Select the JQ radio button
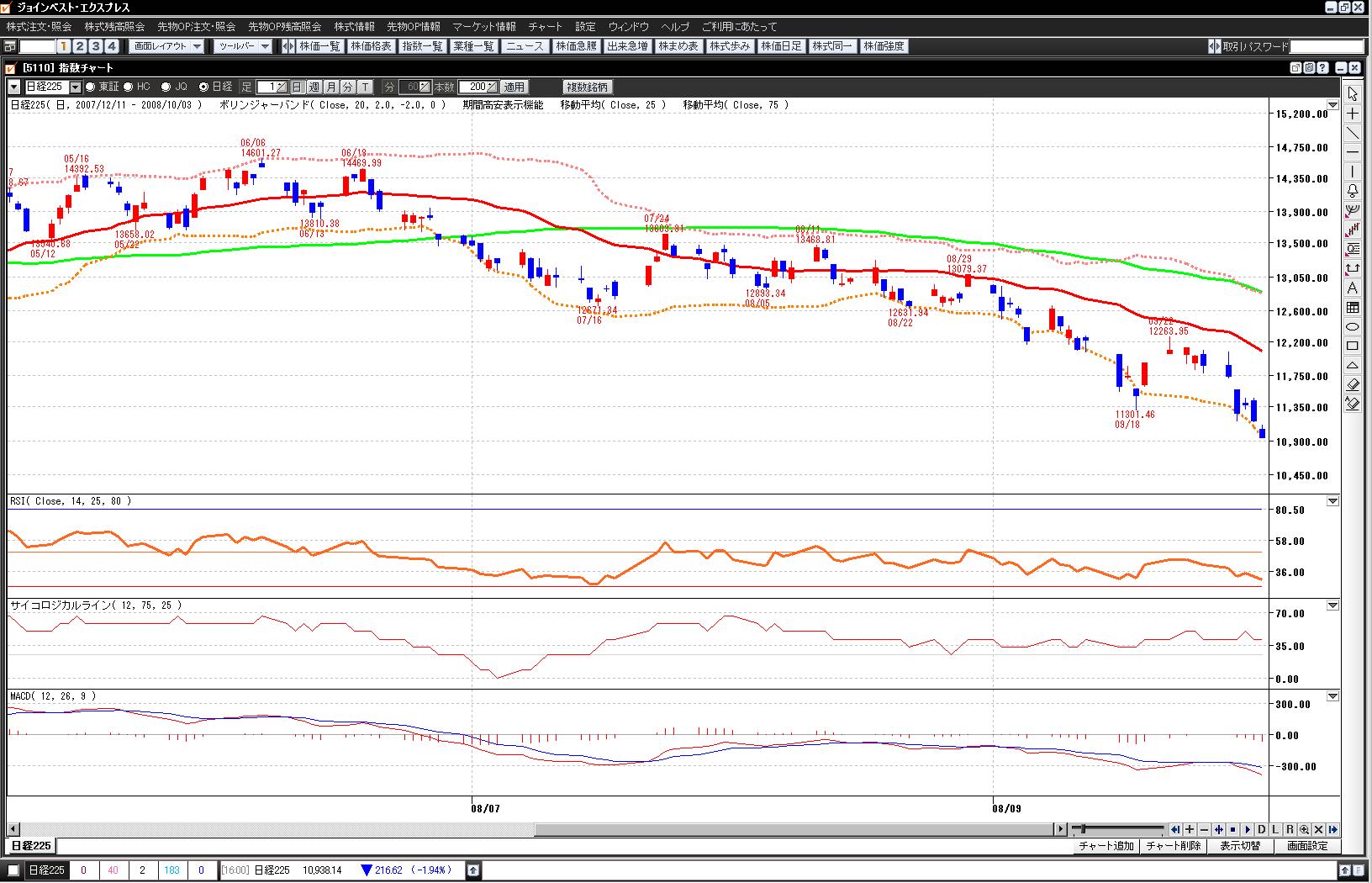 166,87
